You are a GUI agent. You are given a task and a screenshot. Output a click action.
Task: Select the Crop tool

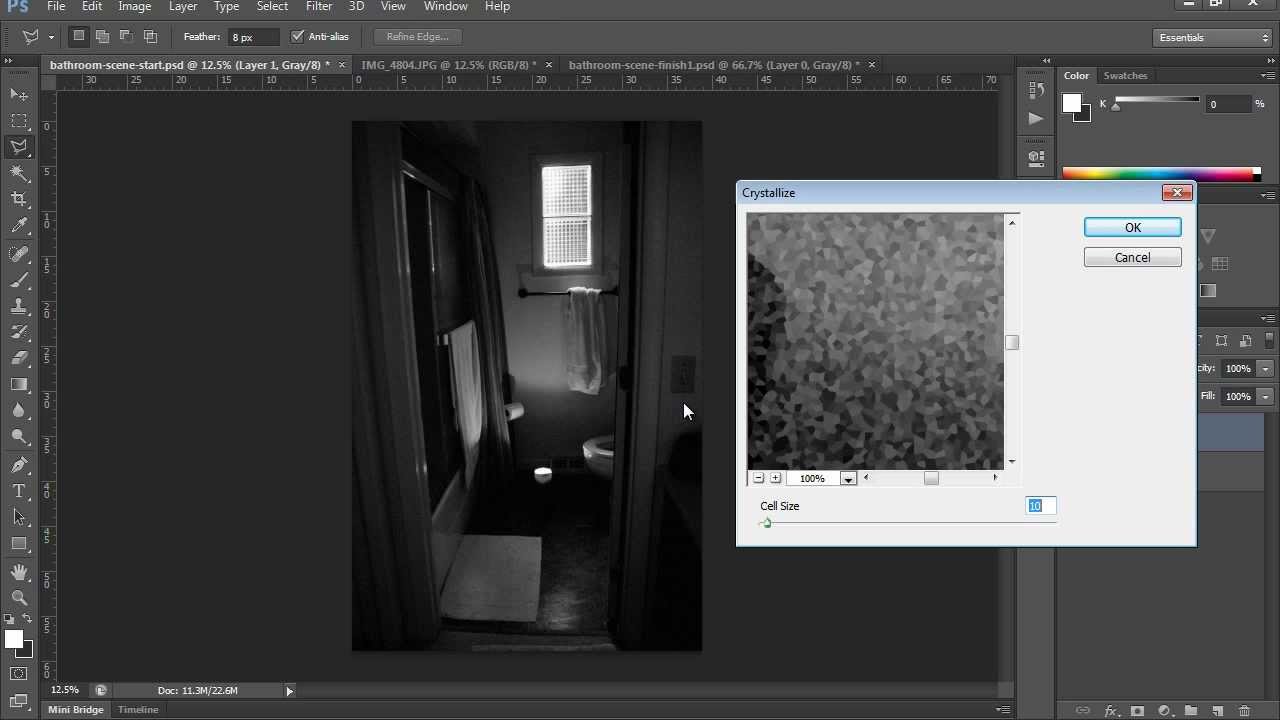(19, 199)
